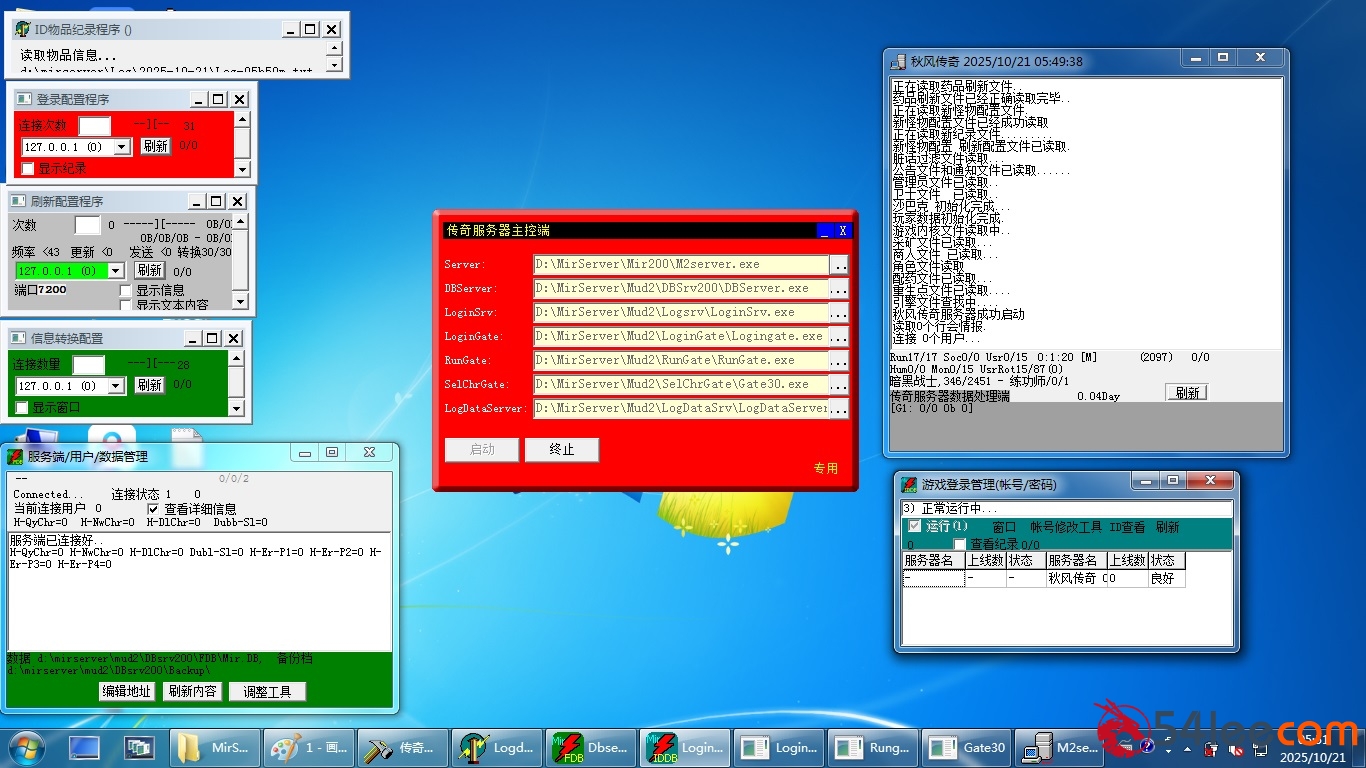Open the green 127.0.0.1 dropdown in 刷新配置程序
The height and width of the screenshot is (768, 1366).
116,271
